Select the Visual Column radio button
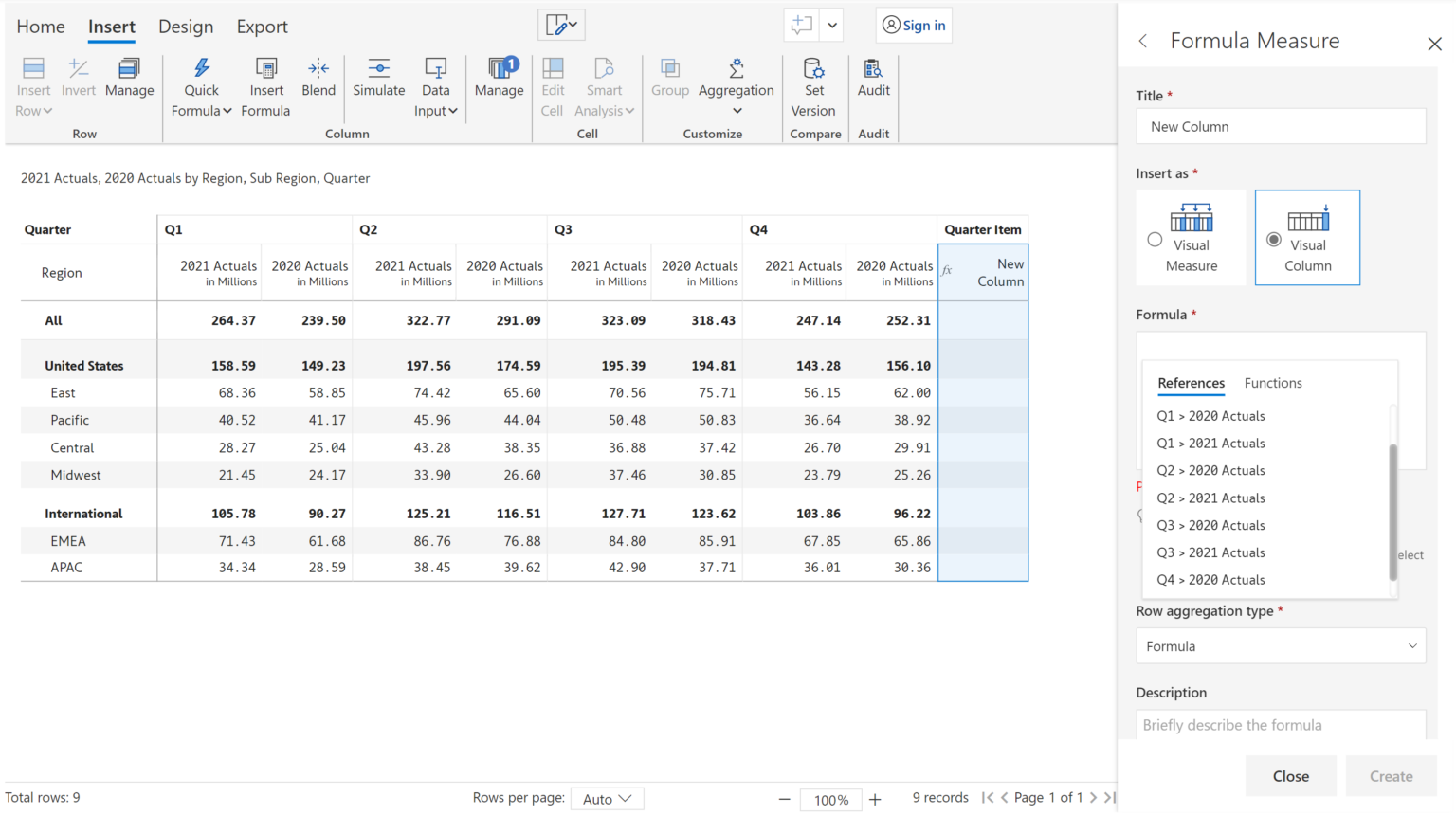 pyautogui.click(x=1275, y=240)
